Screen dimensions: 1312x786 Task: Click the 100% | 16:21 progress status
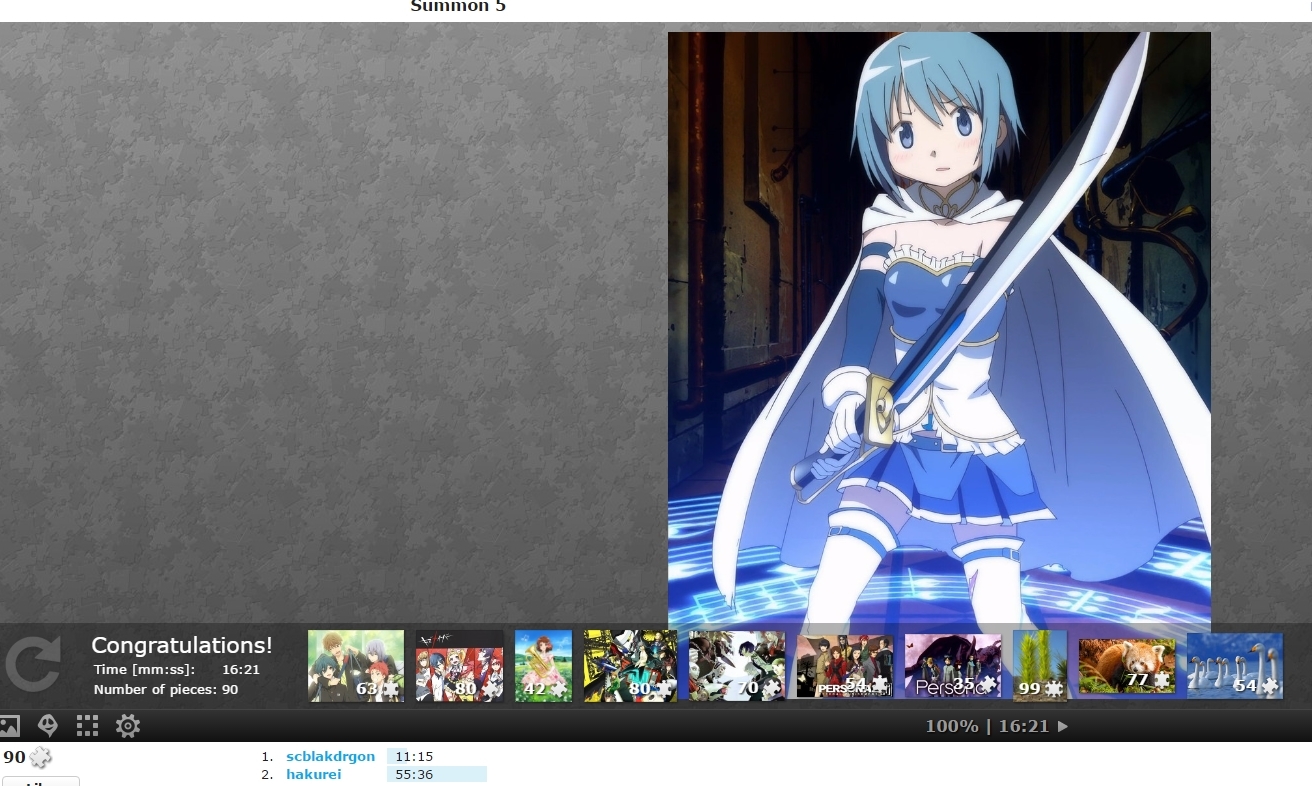point(987,727)
